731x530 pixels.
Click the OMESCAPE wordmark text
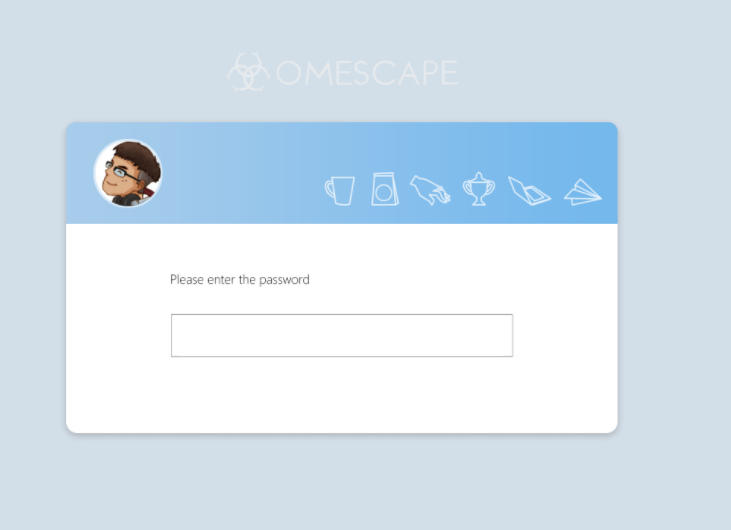pos(367,73)
